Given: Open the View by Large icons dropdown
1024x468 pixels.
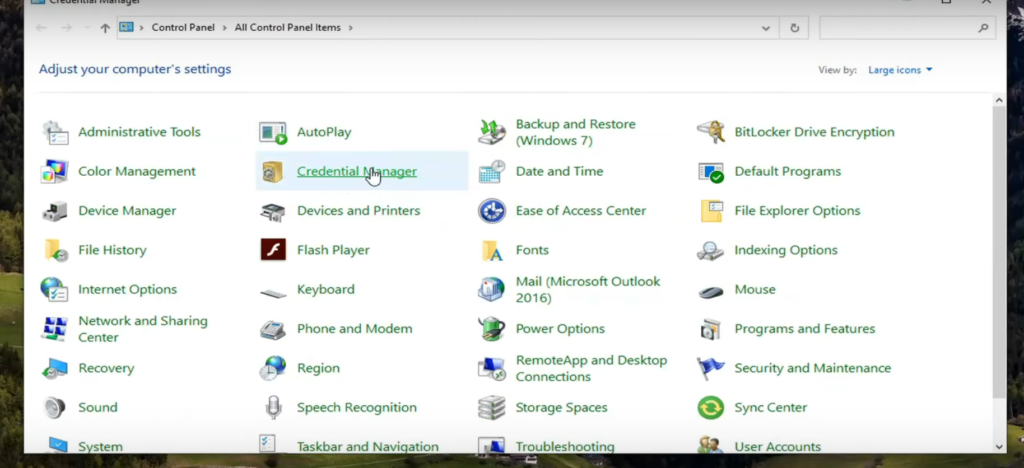Looking at the screenshot, I should pos(900,70).
